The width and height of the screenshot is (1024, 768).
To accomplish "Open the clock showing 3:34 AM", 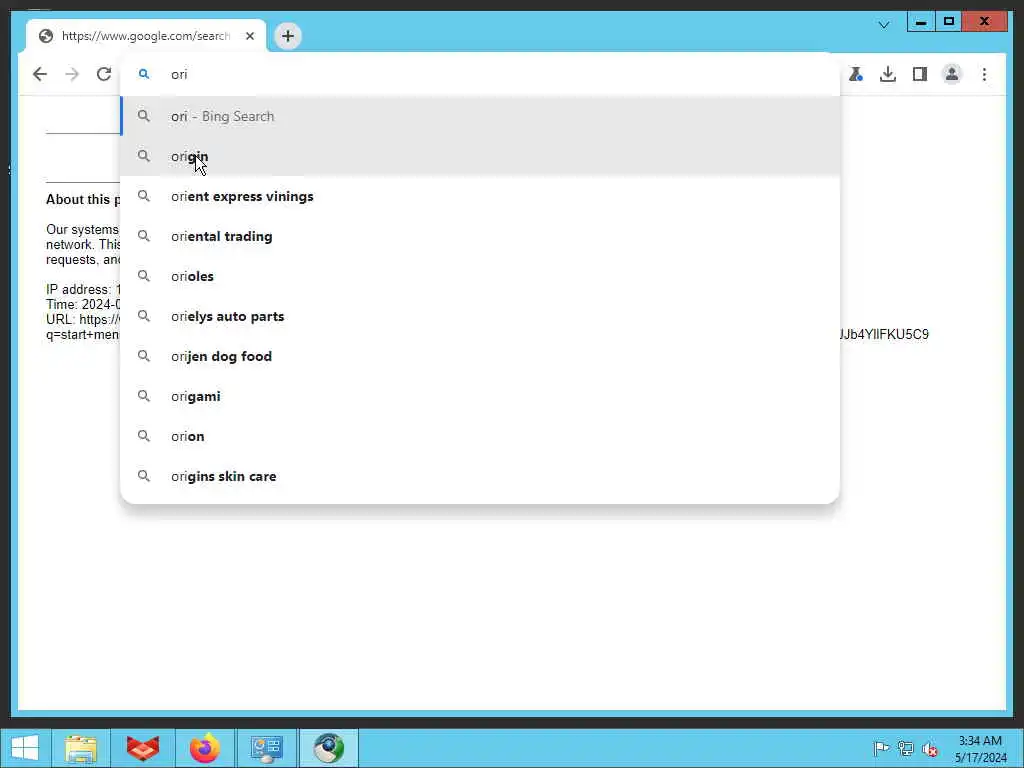I will point(980,749).
